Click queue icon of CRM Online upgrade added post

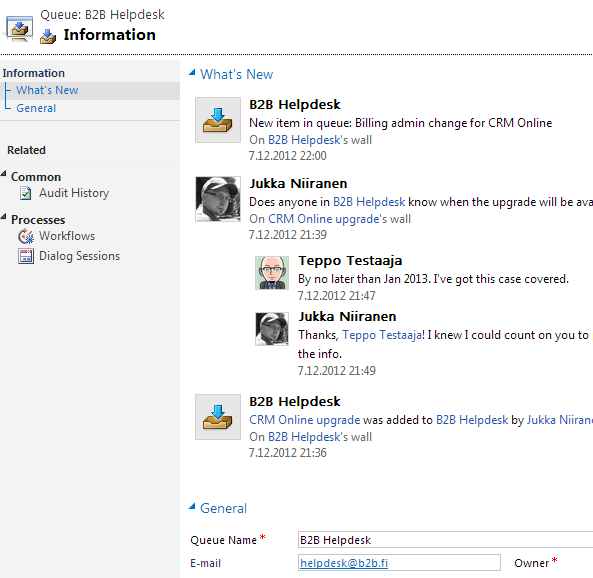[218, 417]
